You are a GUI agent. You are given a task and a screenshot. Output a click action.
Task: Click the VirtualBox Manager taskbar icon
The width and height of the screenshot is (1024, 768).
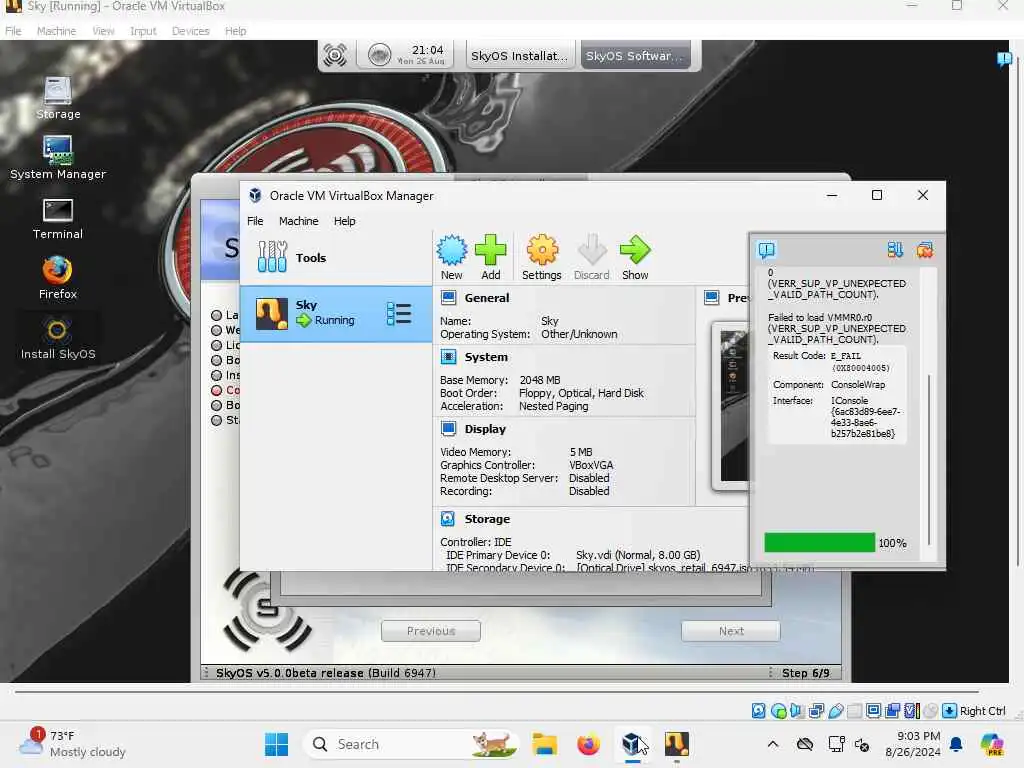632,744
